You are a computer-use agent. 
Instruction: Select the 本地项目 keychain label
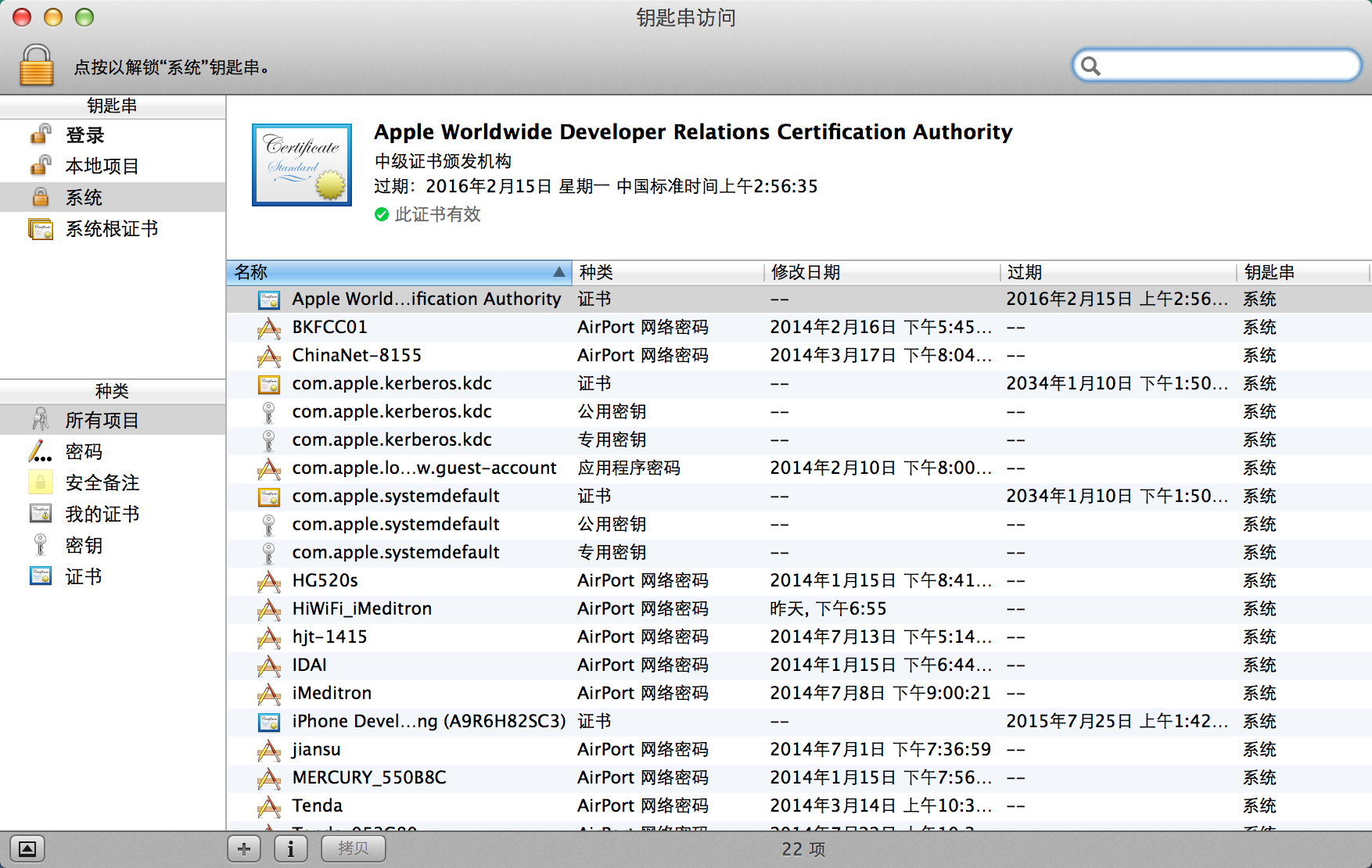pos(102,167)
